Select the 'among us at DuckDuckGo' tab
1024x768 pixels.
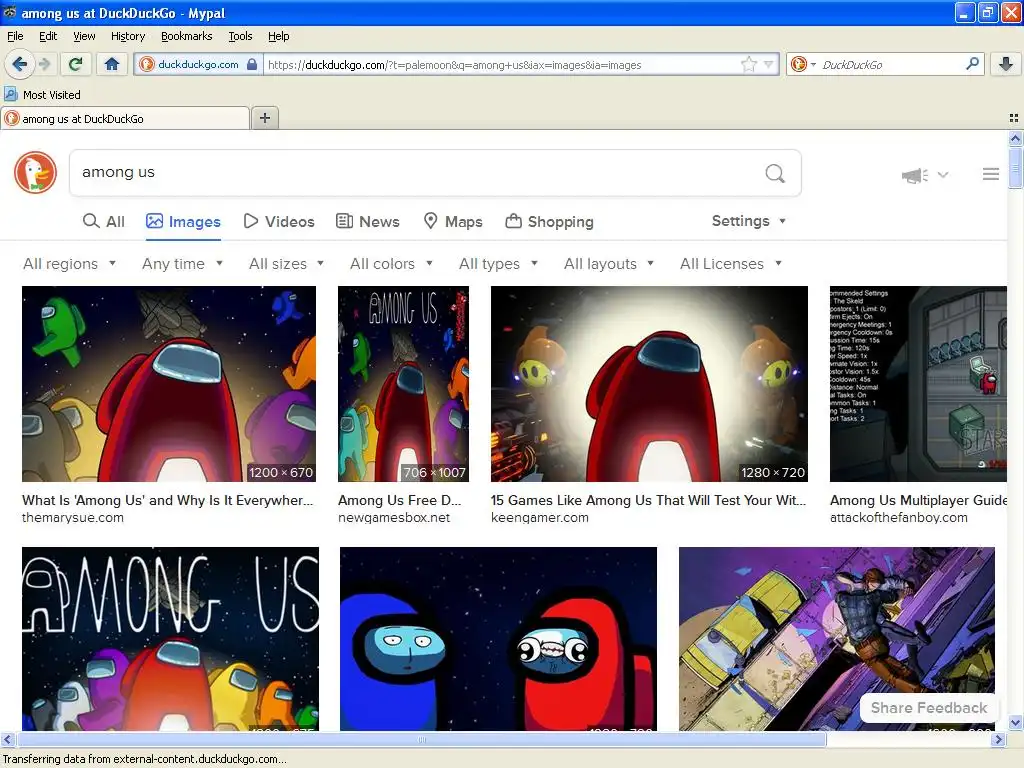click(125, 118)
